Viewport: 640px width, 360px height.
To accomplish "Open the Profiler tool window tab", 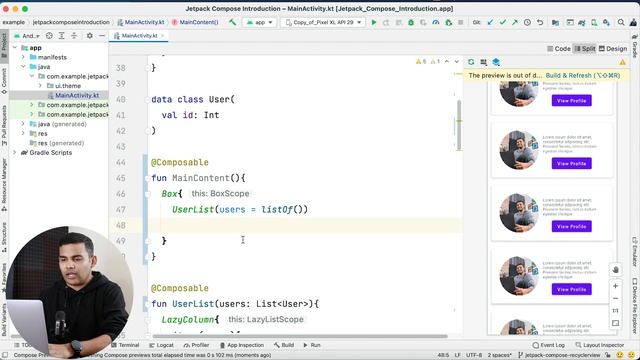I will point(196,345).
